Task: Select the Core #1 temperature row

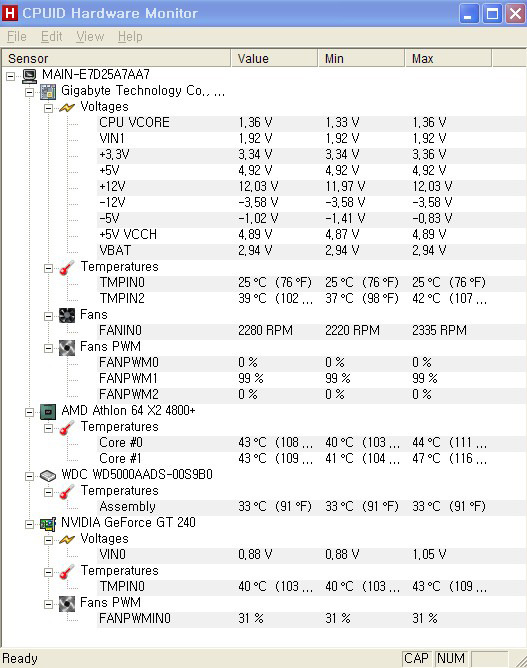Action: 311,459
